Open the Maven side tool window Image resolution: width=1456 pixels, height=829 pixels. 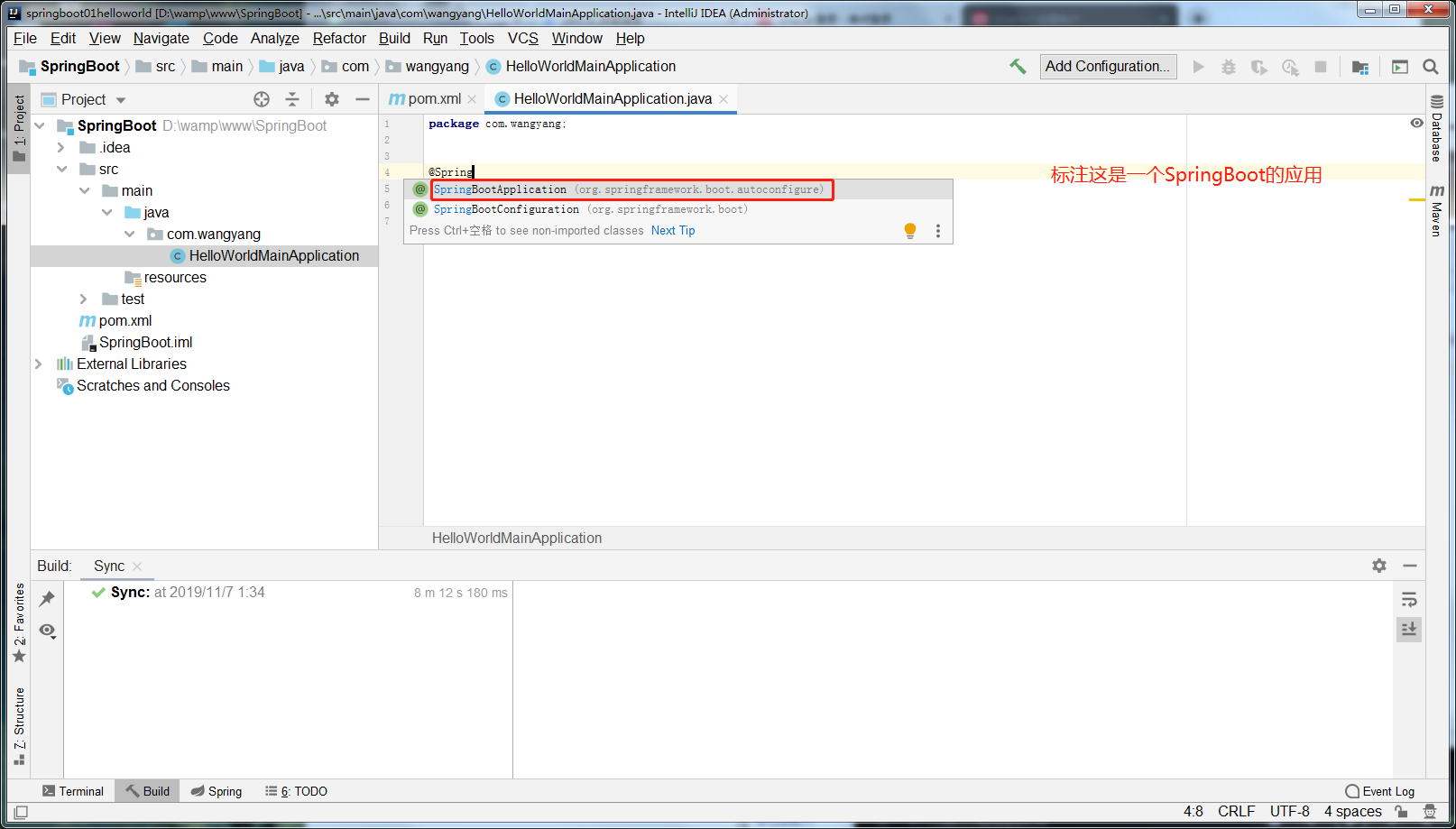tap(1437, 211)
